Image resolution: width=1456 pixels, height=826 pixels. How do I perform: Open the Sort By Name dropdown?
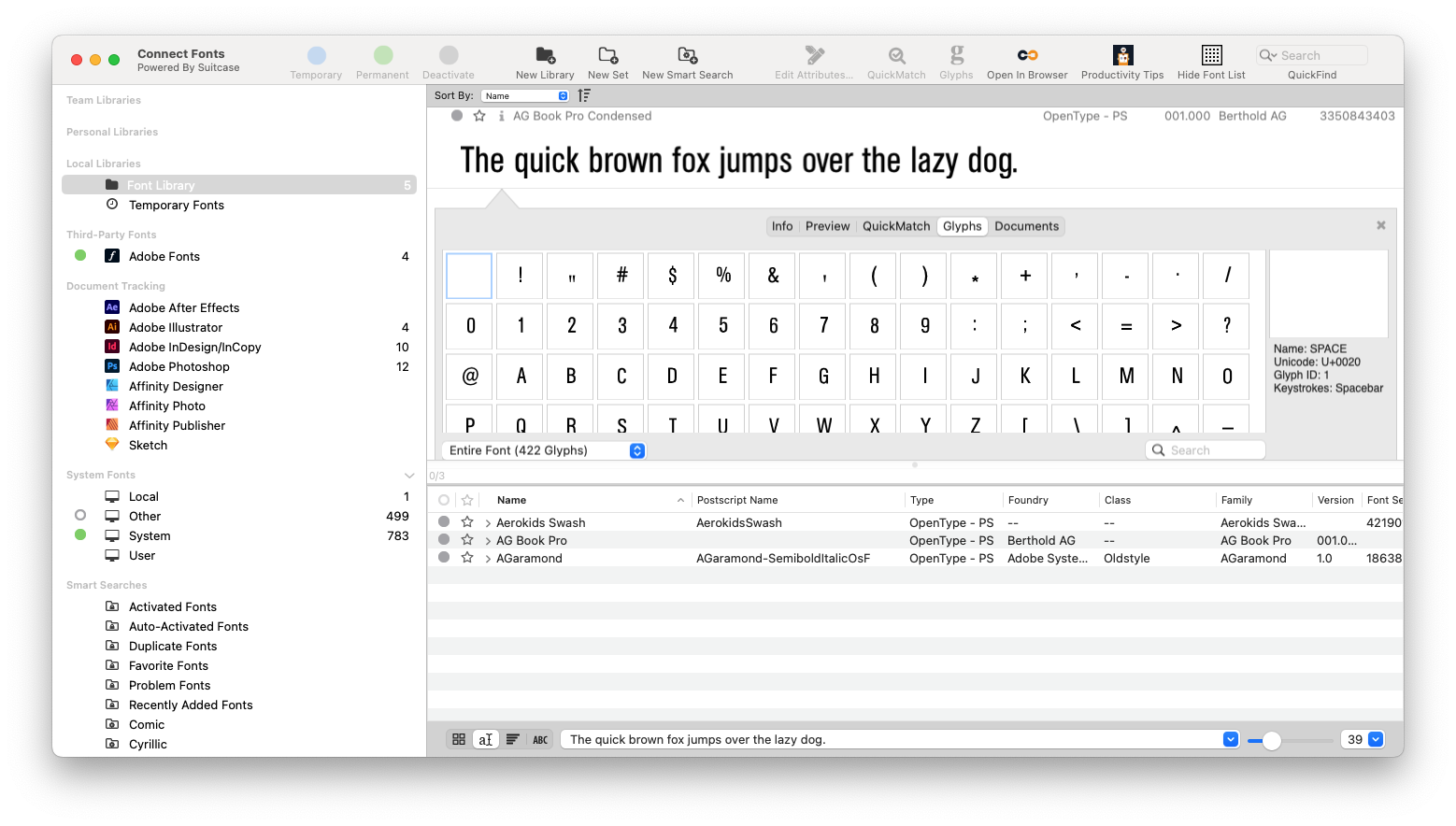coord(524,95)
